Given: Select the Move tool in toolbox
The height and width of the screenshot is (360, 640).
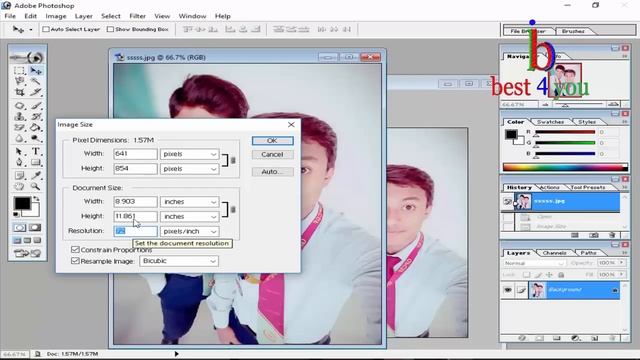Looking at the screenshot, I should pos(36,71).
